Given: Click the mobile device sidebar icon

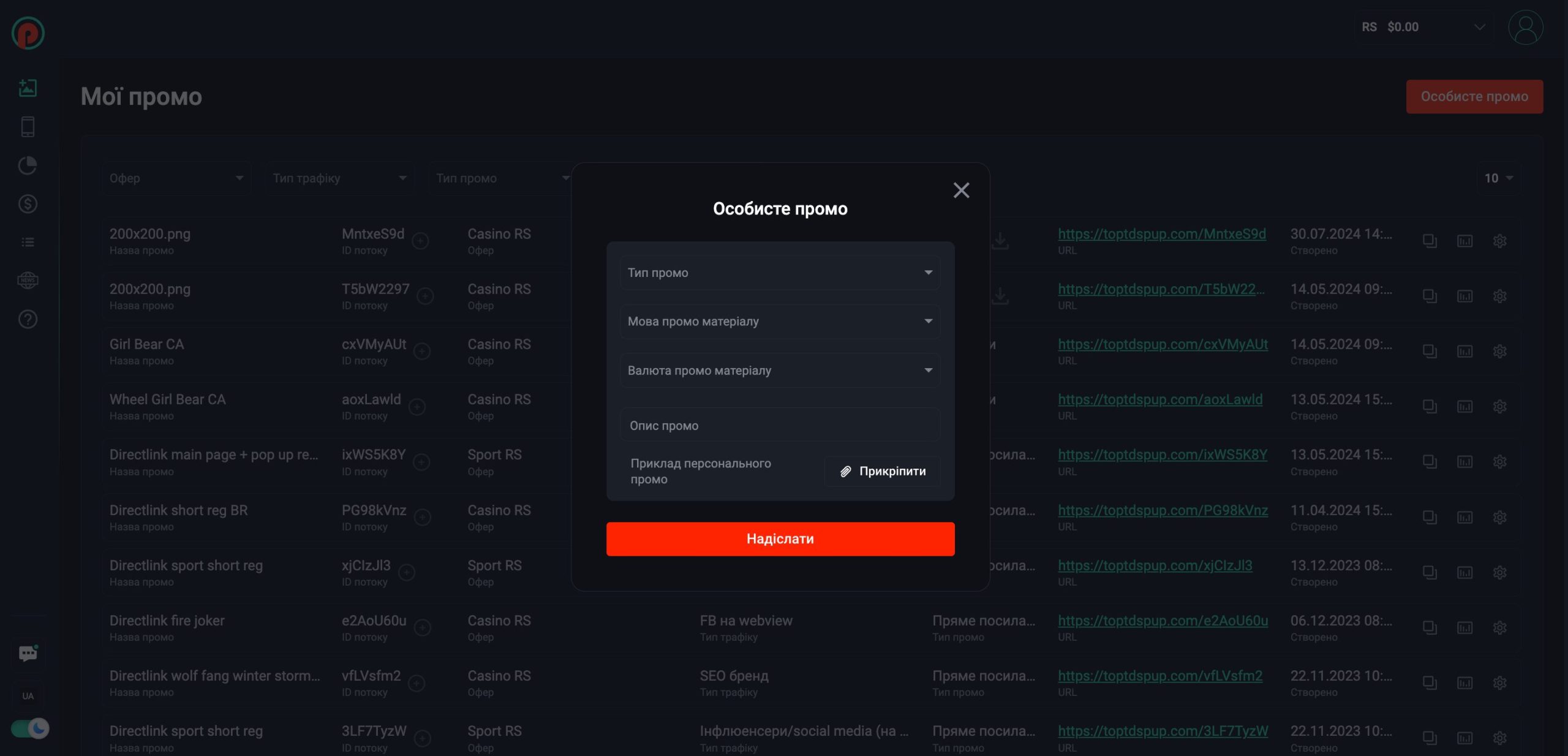Looking at the screenshot, I should click(28, 127).
